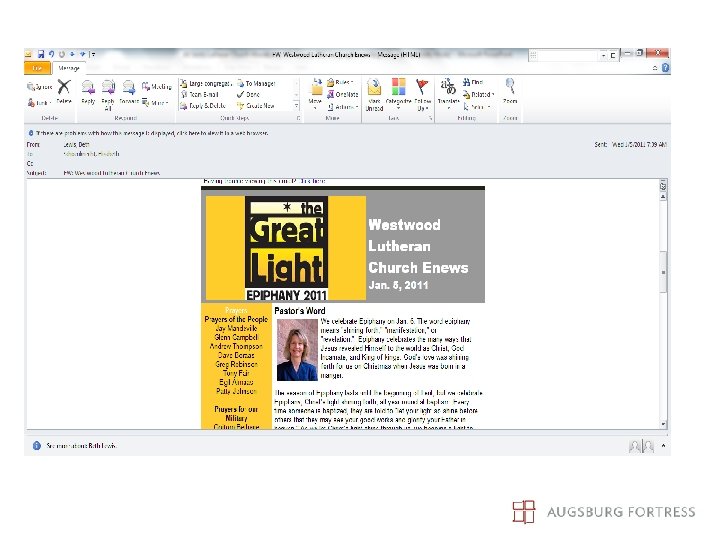Click the subject line text
Image resolution: width=720 pixels, height=540 pixels.
[112, 173]
